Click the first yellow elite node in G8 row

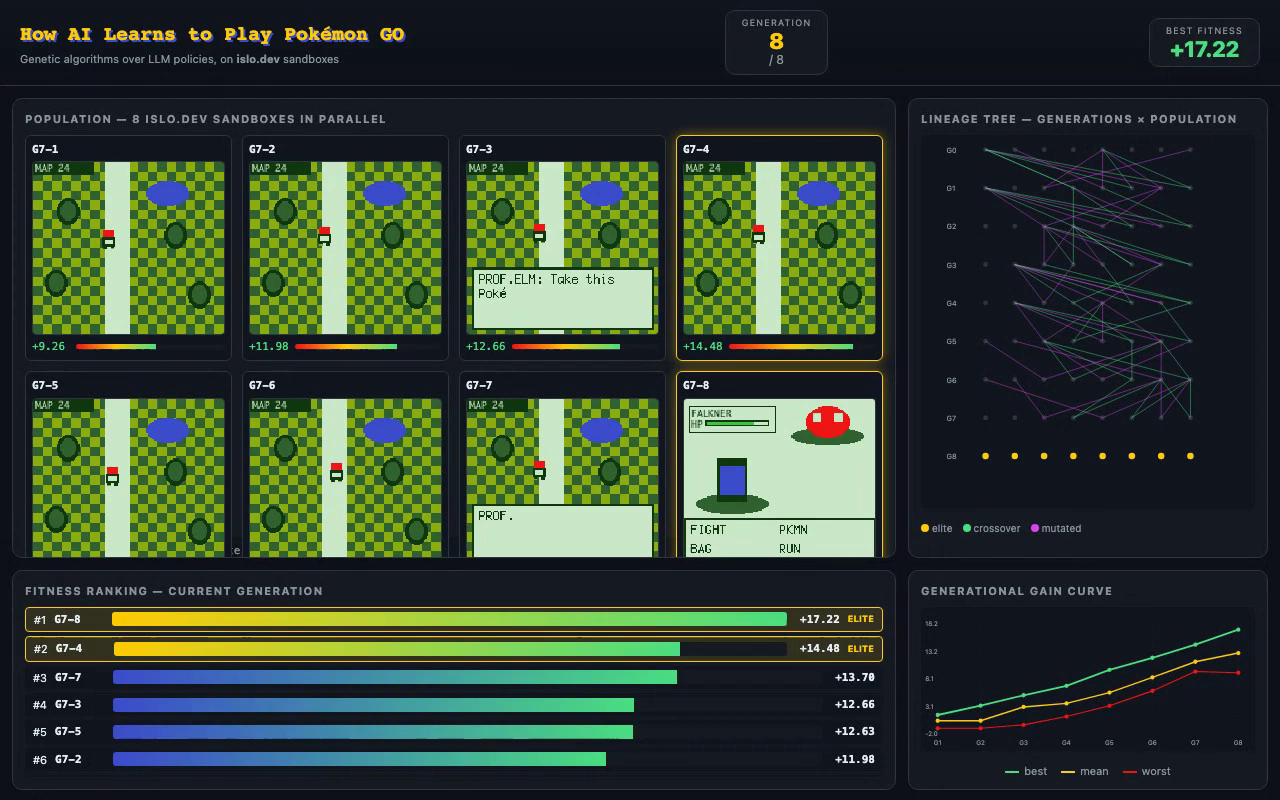(985, 456)
